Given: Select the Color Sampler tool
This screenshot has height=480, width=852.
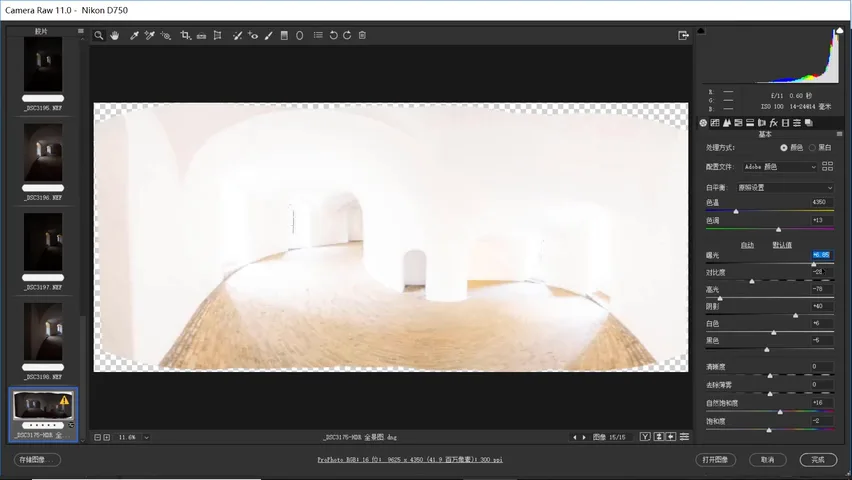Looking at the screenshot, I should (x=149, y=35).
